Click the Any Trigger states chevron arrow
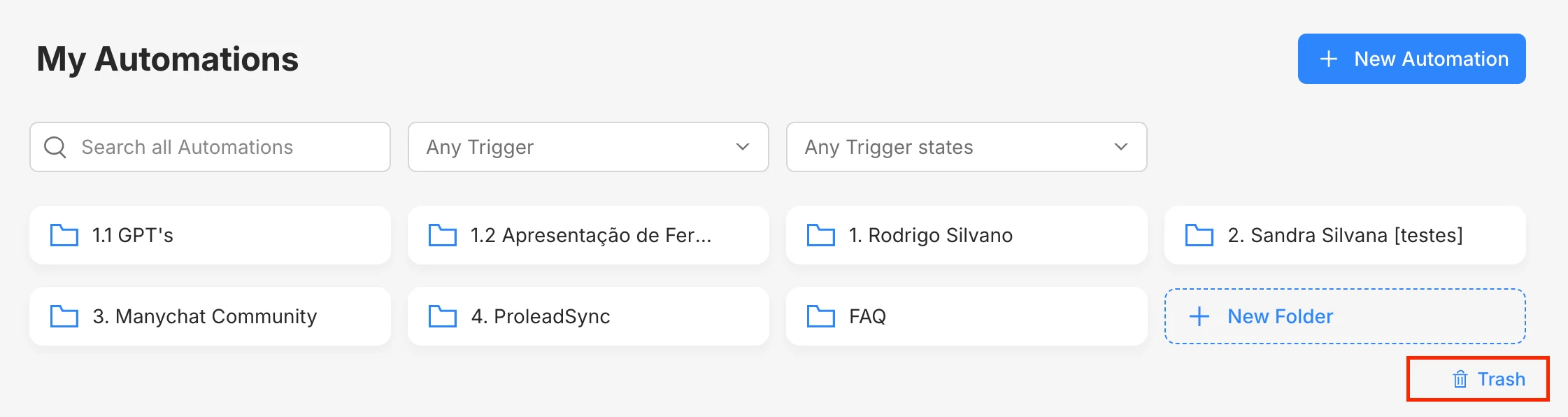Screen dimensions: 1568x417 pyautogui.click(x=1121, y=147)
